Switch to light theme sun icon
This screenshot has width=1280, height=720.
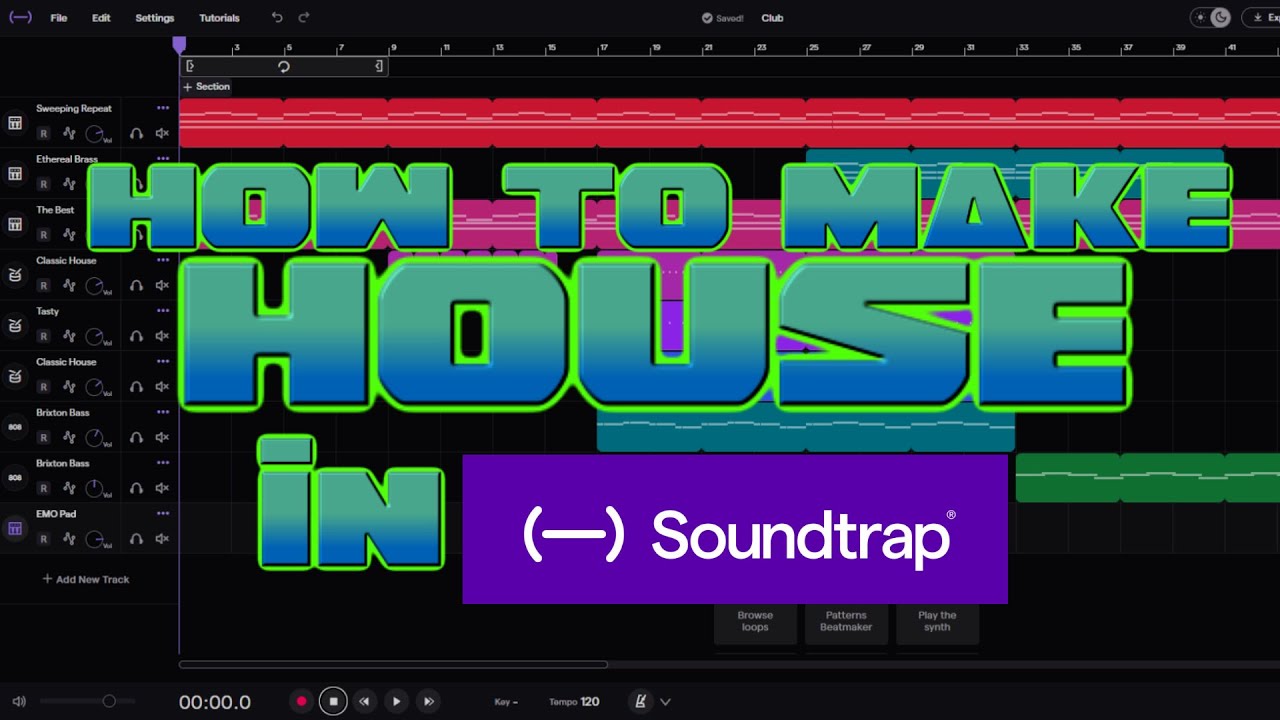[1201, 18]
